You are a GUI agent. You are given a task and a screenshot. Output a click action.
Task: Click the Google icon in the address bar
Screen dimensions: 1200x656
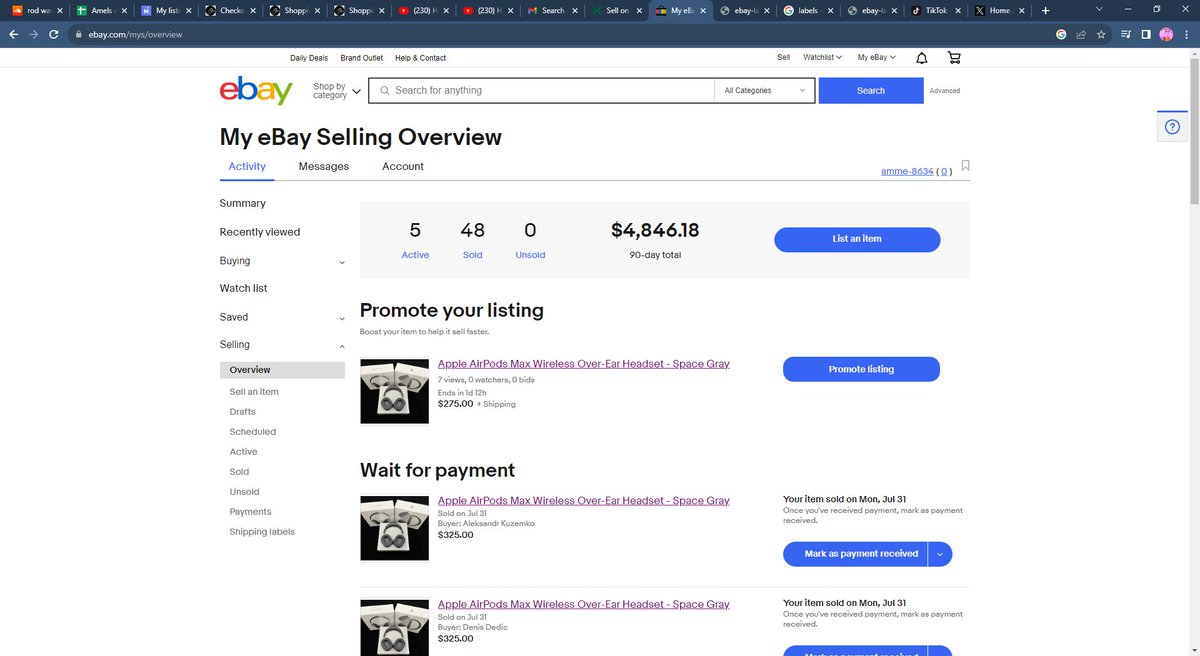(1061, 34)
